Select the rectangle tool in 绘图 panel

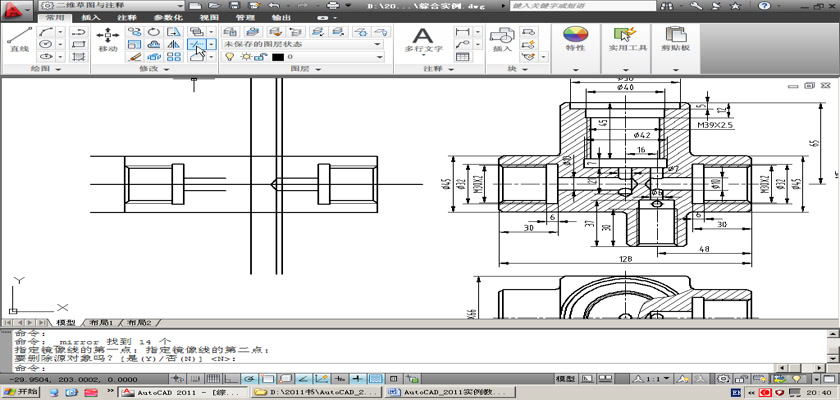pyautogui.click(x=79, y=44)
